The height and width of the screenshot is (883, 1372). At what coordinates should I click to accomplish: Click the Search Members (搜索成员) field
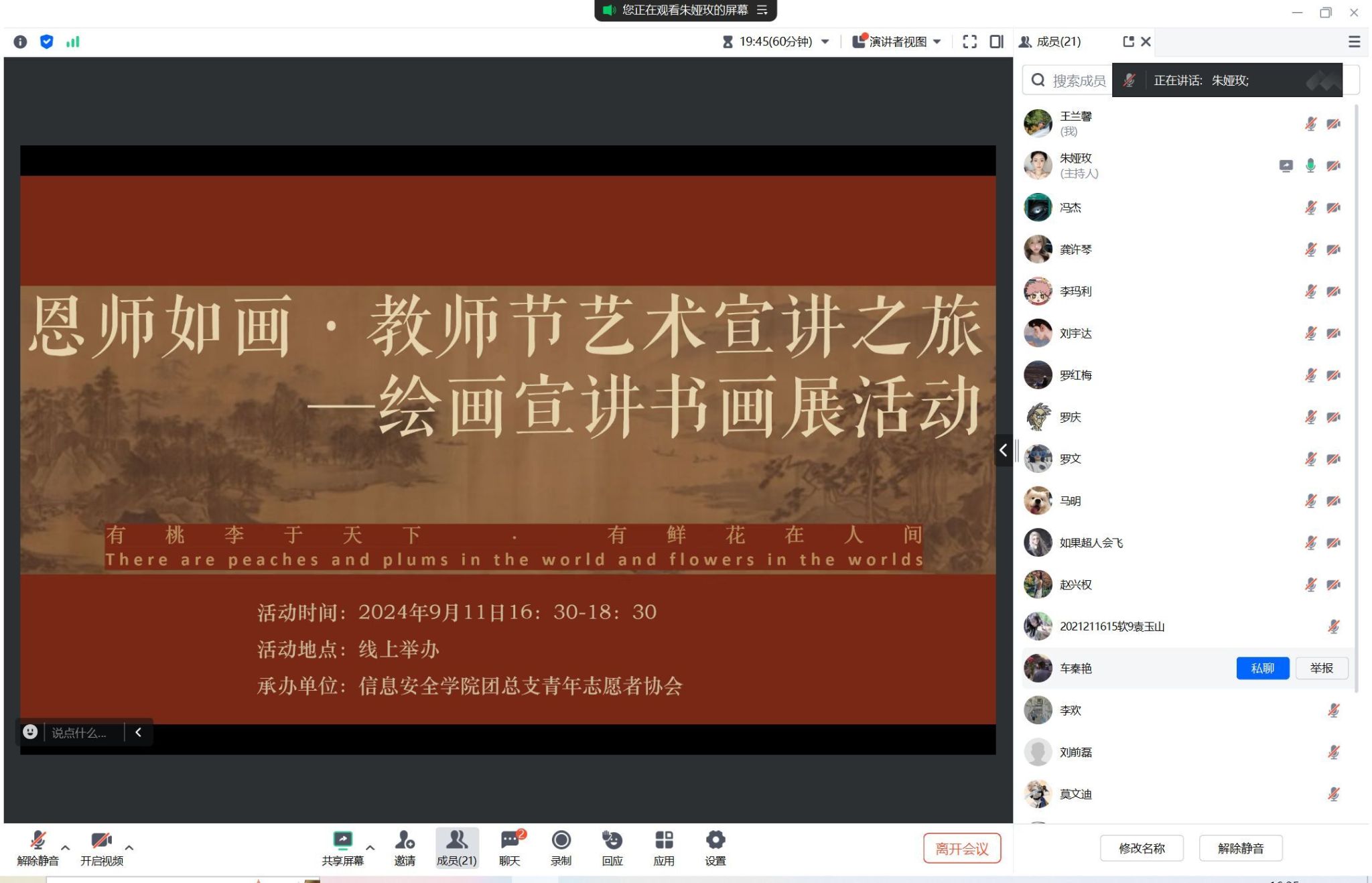pos(1072,80)
